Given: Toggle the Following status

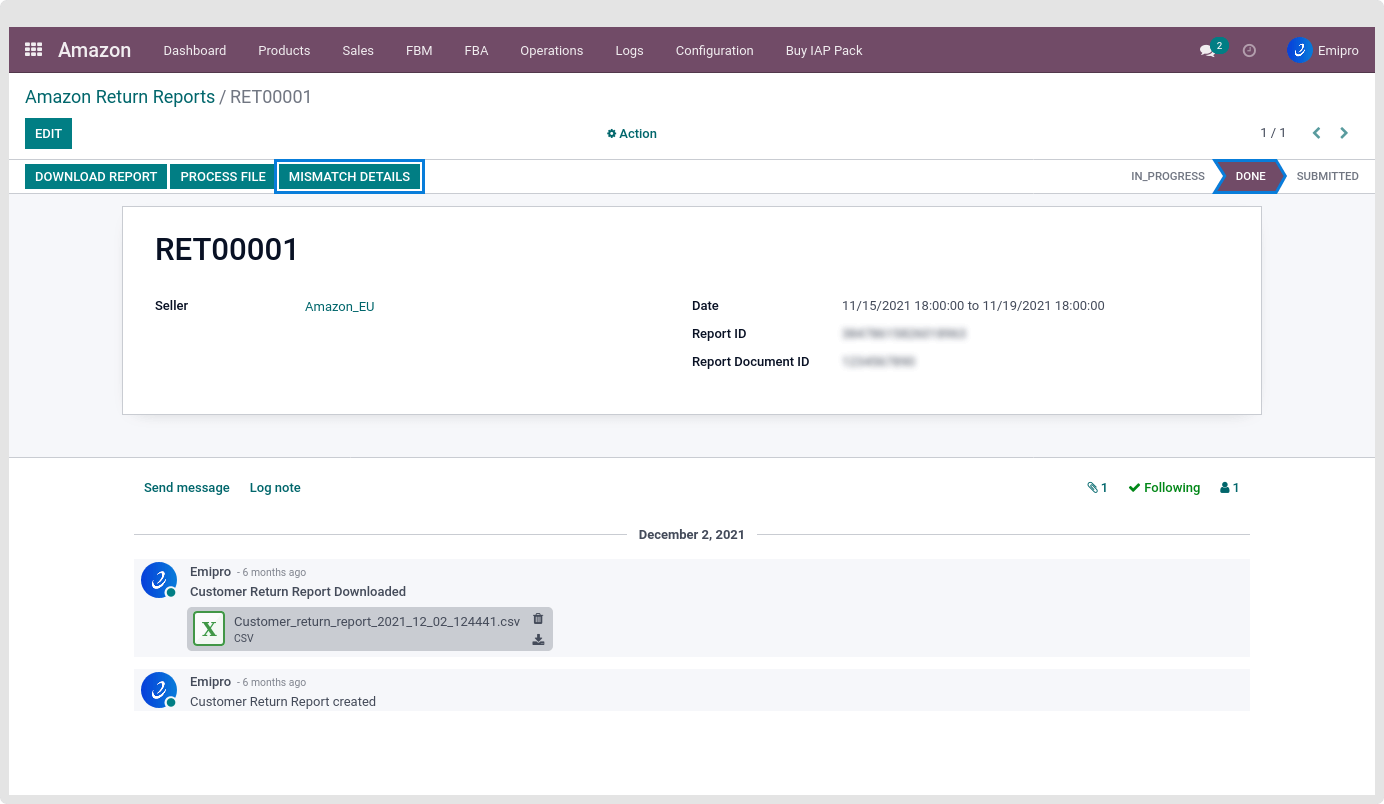Looking at the screenshot, I should tap(1164, 488).
